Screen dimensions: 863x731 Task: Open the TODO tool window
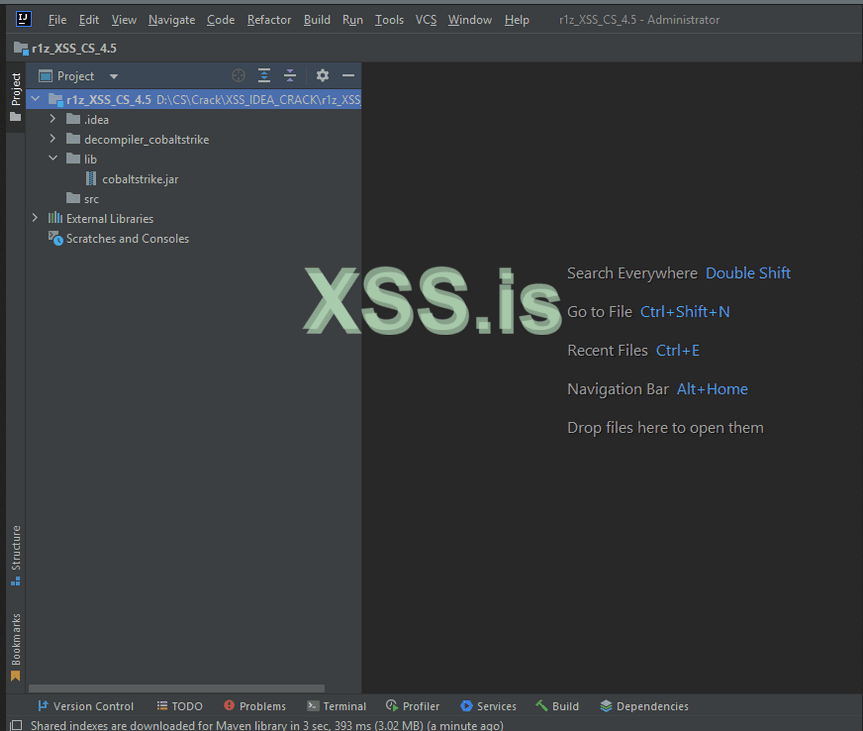179,706
